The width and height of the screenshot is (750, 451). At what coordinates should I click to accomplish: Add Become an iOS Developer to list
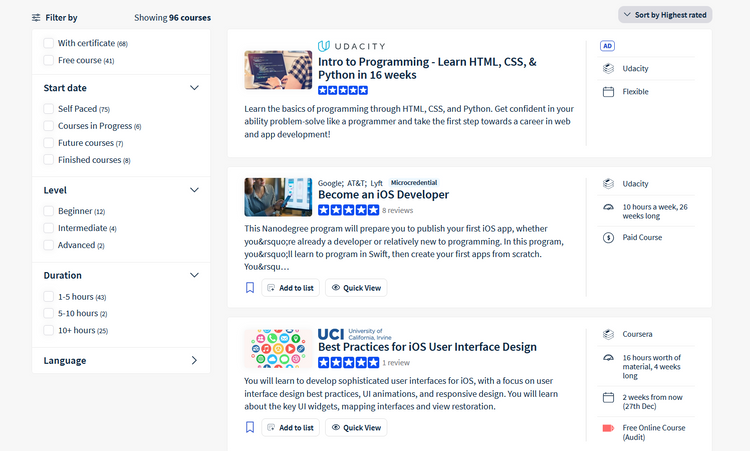click(290, 288)
